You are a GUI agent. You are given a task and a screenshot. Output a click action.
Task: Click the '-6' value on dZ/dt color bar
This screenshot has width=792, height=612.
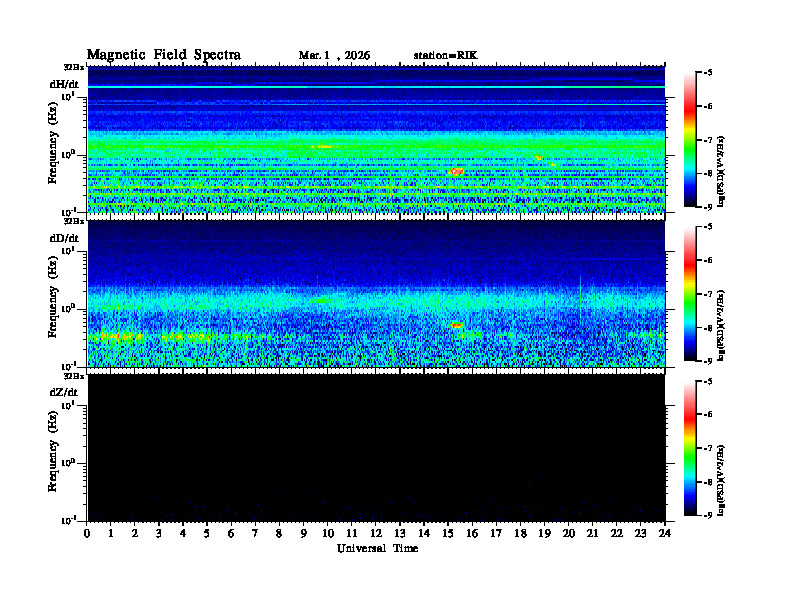(x=708, y=414)
